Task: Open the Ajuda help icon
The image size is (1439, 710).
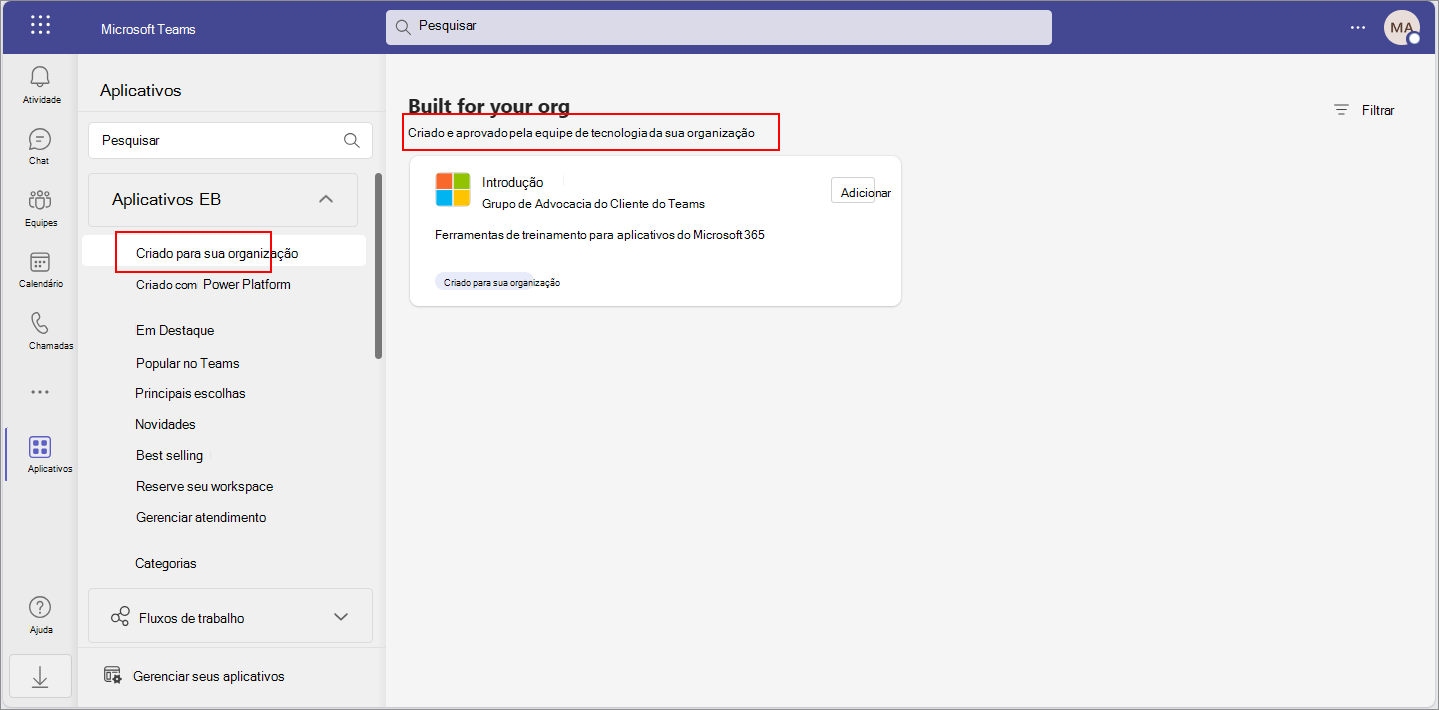Action: [x=40, y=607]
